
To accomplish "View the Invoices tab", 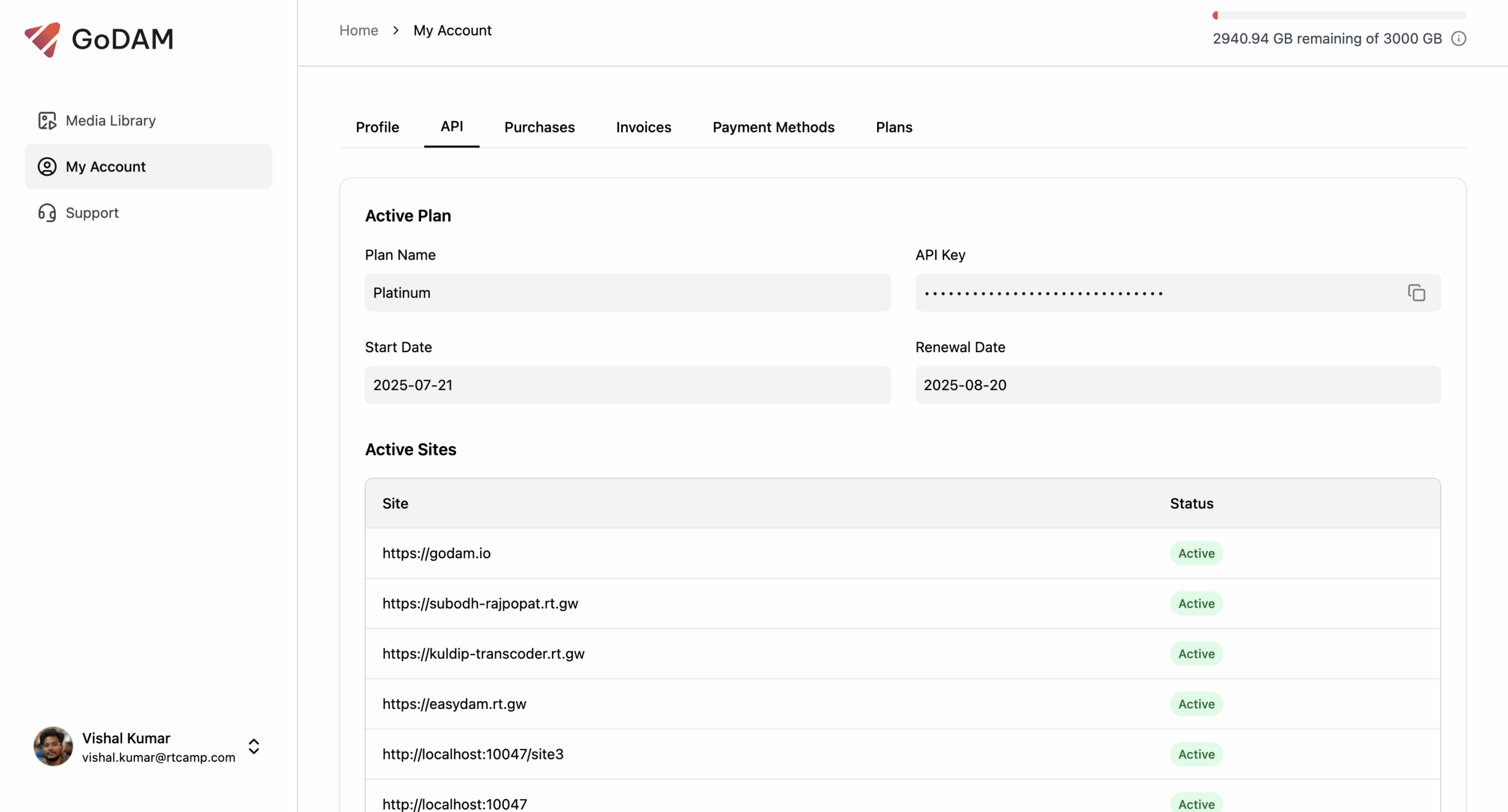I will pyautogui.click(x=643, y=127).
